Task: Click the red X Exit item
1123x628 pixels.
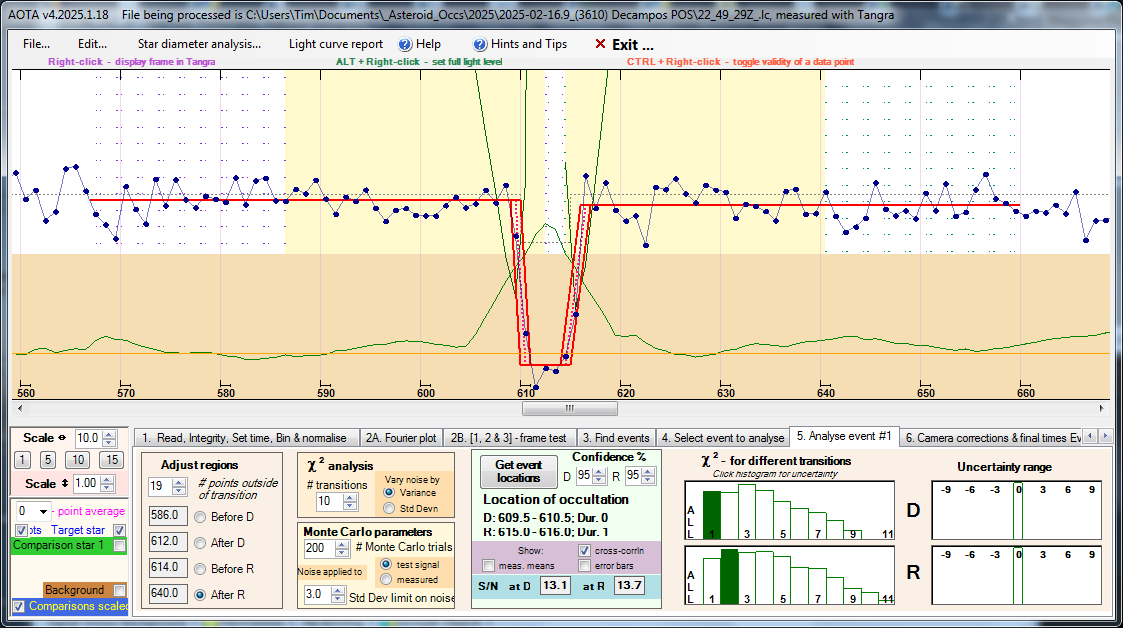Action: (x=624, y=44)
